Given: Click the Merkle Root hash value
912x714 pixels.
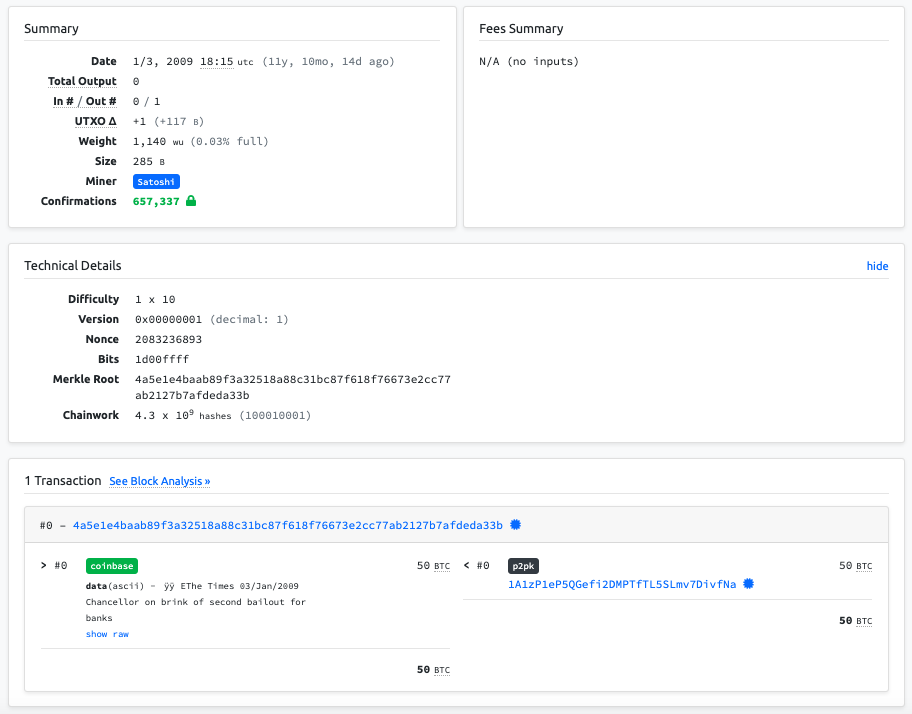Looking at the screenshot, I should (x=292, y=387).
